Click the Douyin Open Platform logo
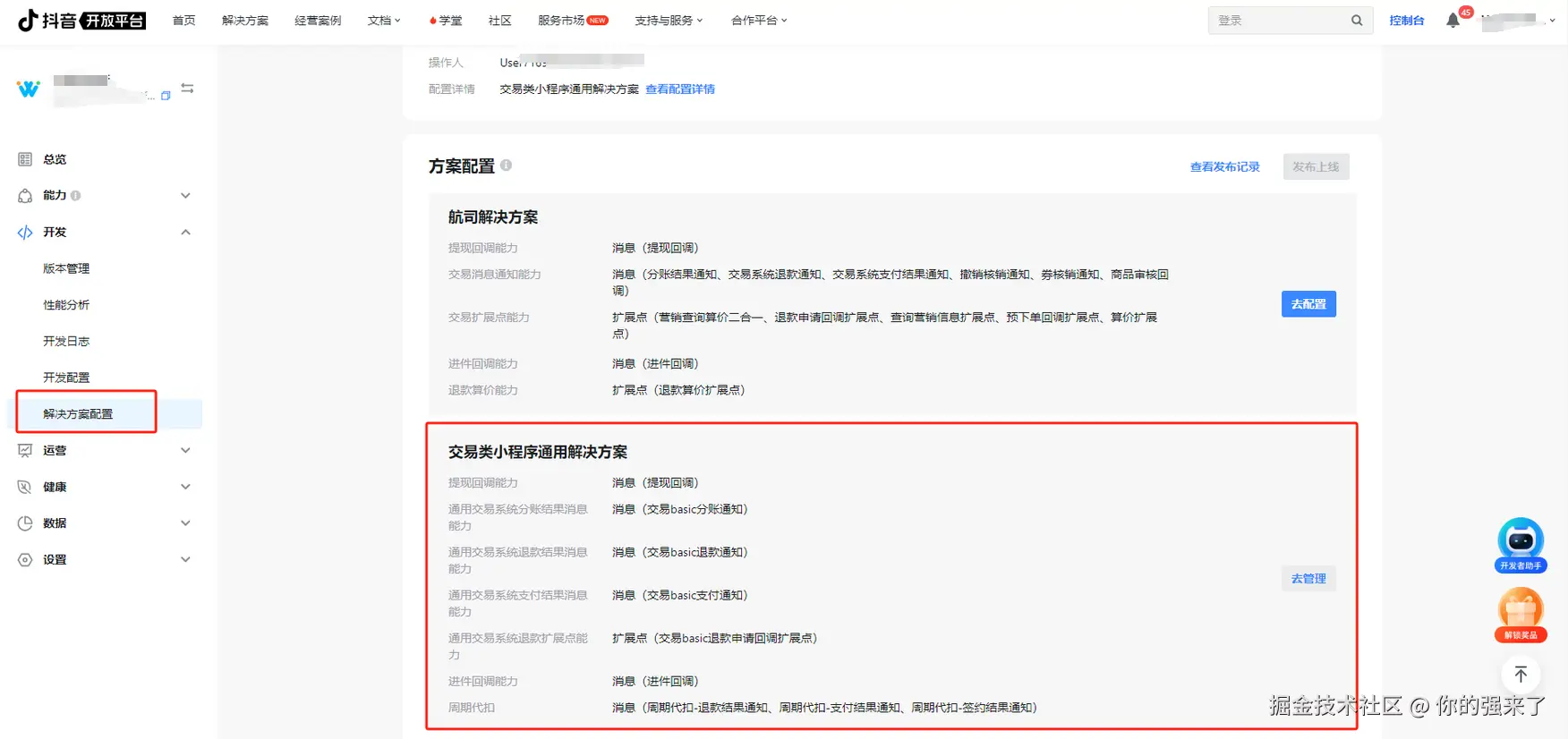The image size is (1568, 739). coord(81,21)
